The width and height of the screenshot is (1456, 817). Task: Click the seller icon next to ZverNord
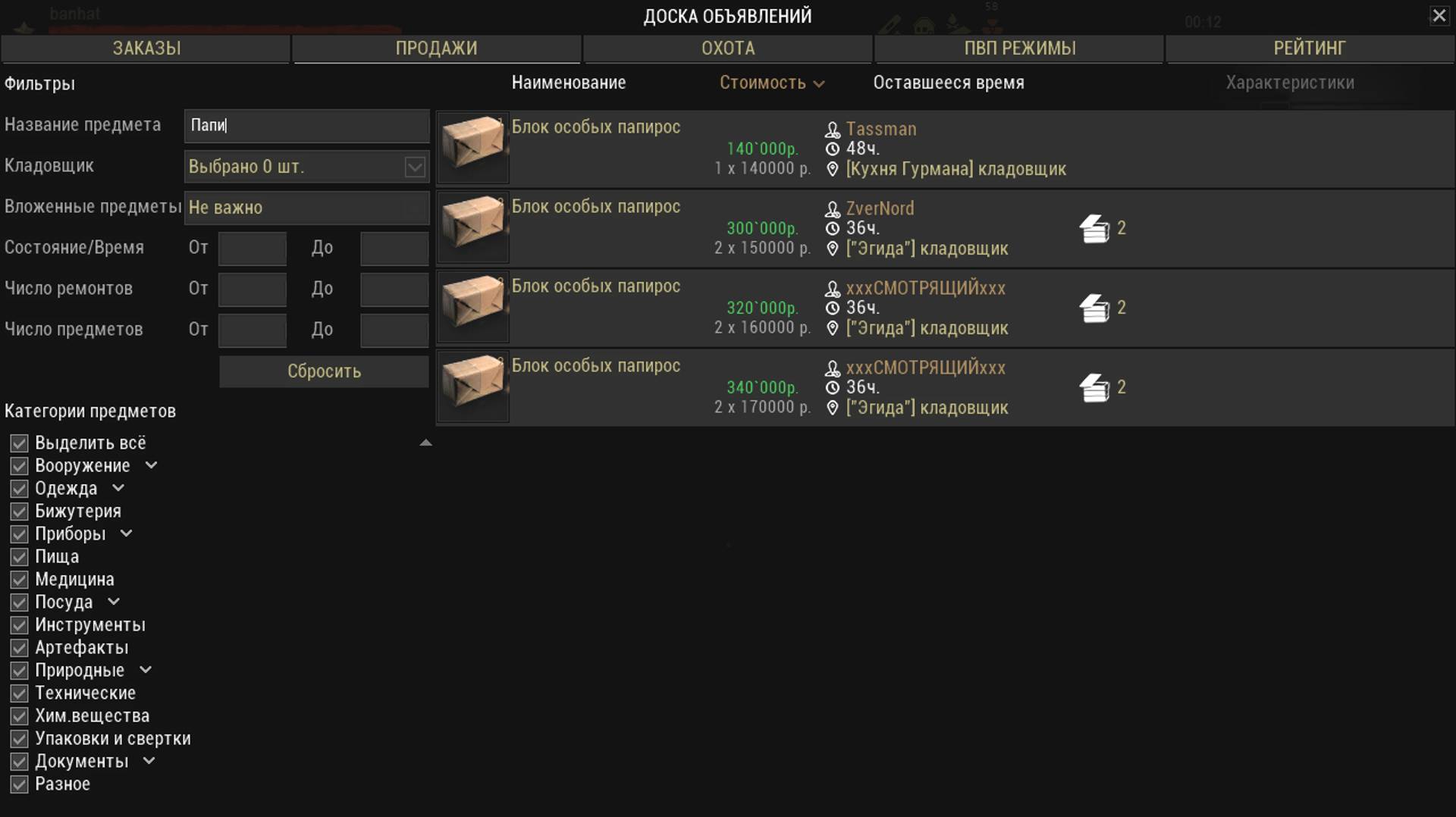click(x=832, y=209)
